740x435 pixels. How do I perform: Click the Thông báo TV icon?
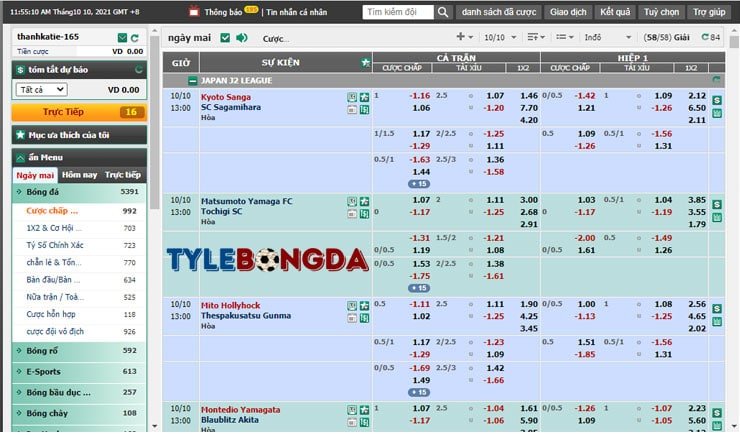[194, 13]
